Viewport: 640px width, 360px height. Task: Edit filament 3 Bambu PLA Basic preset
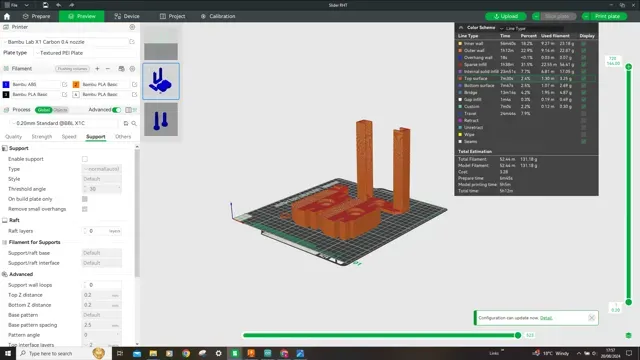(x=64, y=94)
